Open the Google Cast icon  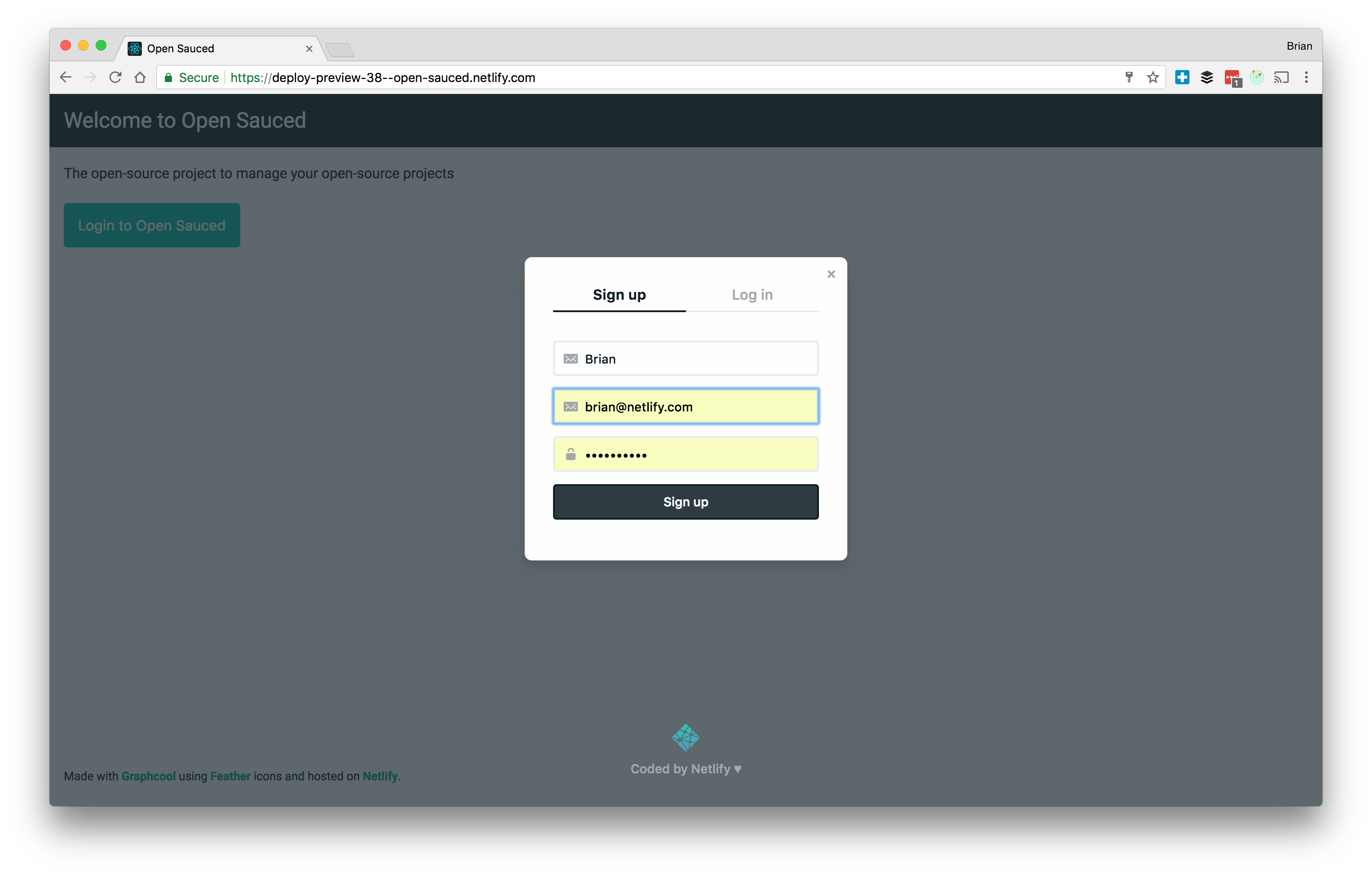point(1282,77)
